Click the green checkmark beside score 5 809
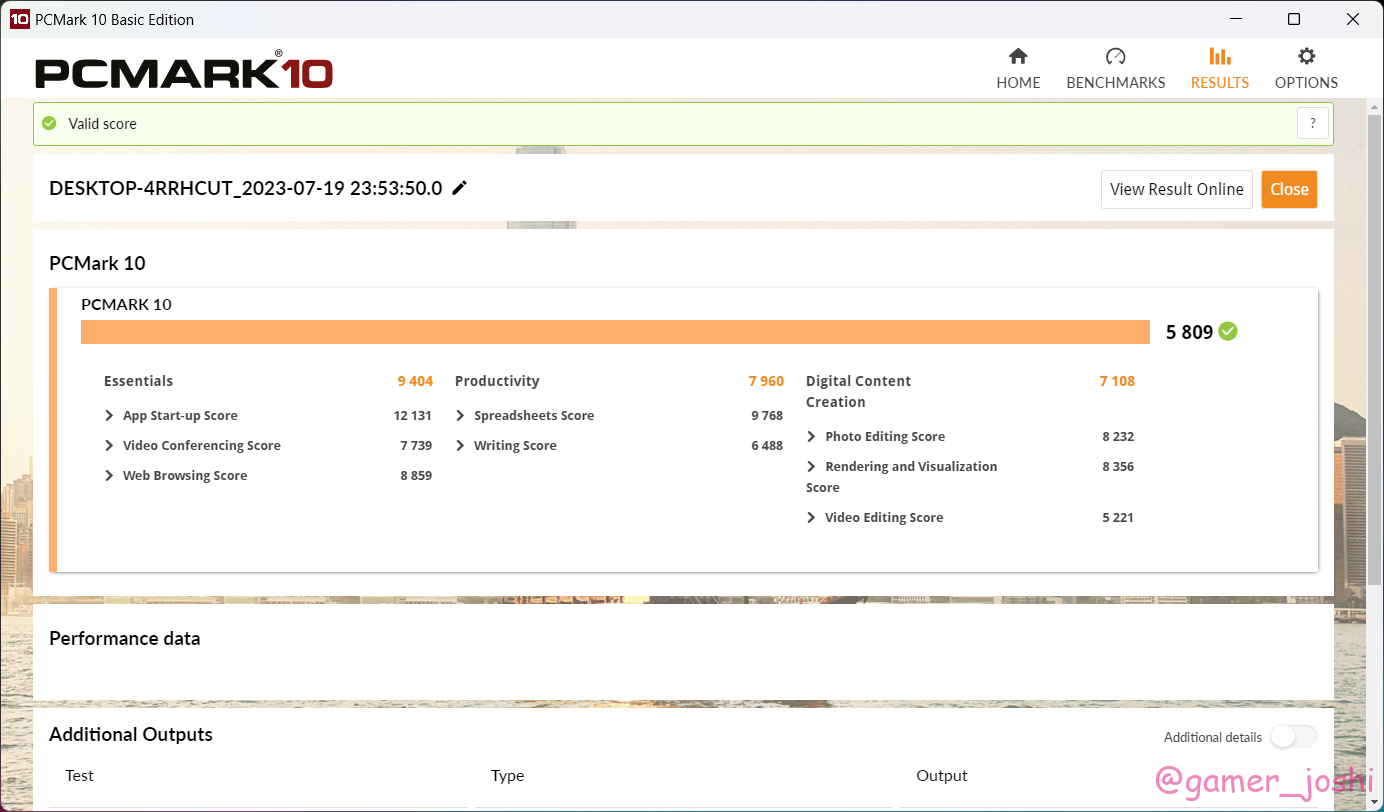The width and height of the screenshot is (1384, 812). click(1228, 331)
